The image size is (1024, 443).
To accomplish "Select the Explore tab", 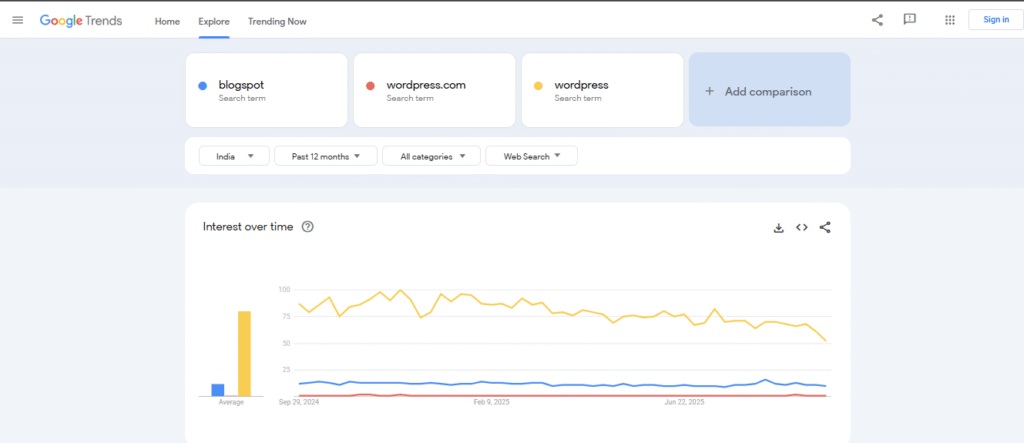I will coord(214,22).
